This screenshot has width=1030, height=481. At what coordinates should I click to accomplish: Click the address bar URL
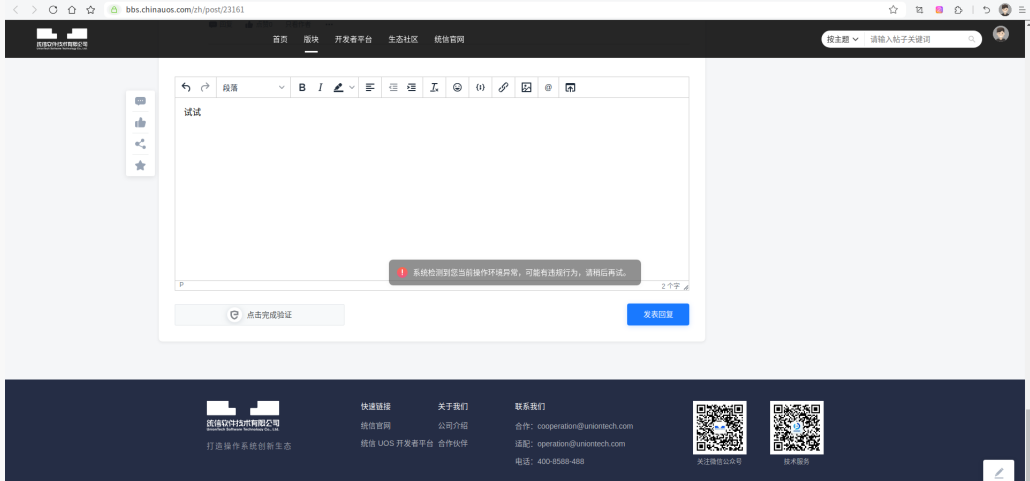[185, 10]
